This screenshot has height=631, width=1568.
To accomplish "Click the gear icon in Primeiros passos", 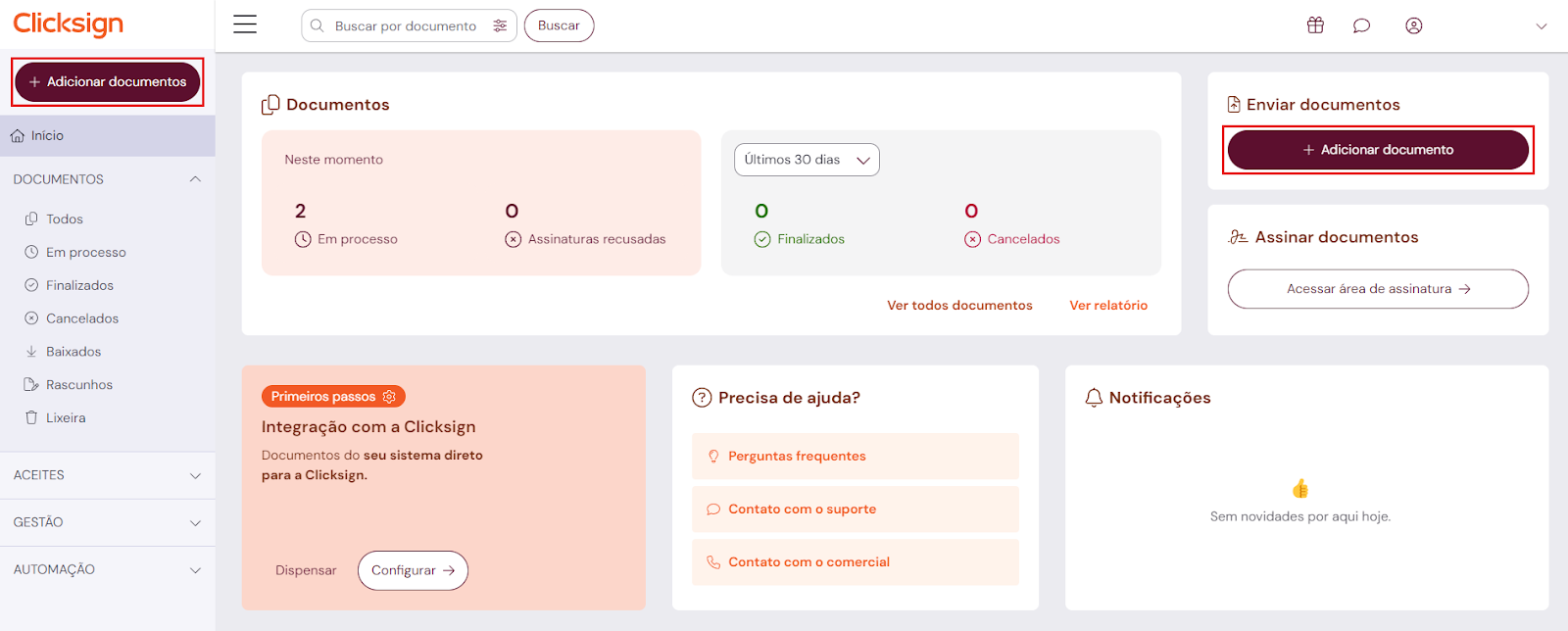I will [x=389, y=397].
